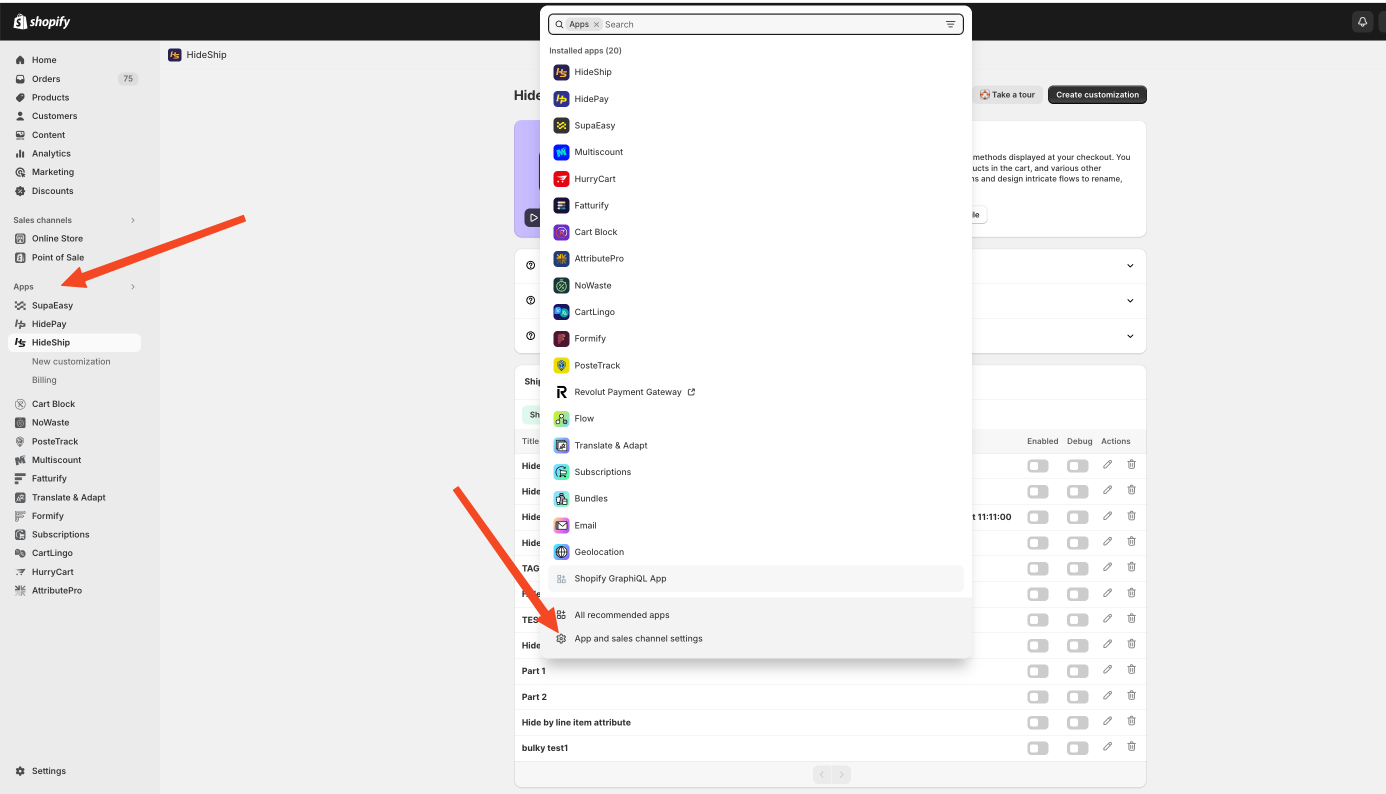Click the filter icon in the search bar
Viewport: 1386px width, 794px height.
click(x=950, y=24)
